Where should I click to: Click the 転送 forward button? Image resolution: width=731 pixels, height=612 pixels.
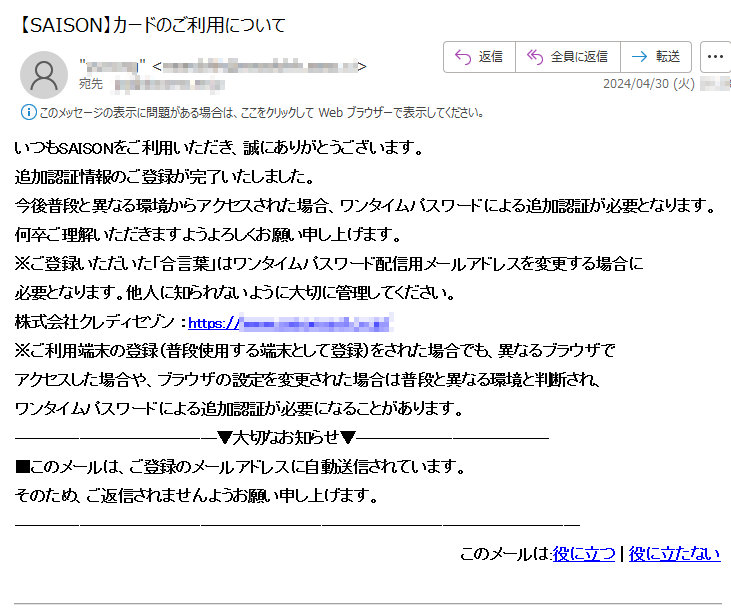(656, 57)
